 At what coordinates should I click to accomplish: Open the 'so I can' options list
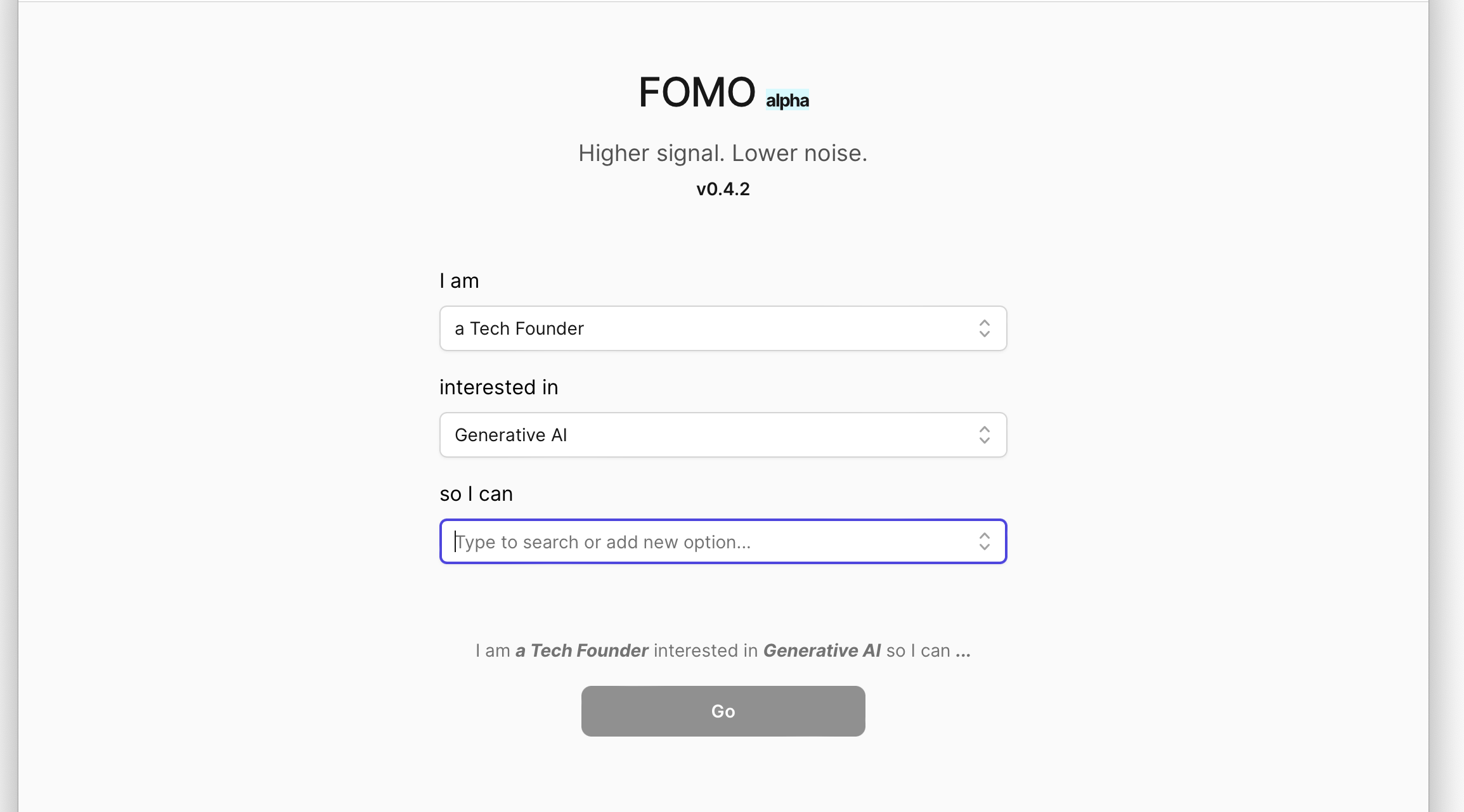[x=723, y=541]
